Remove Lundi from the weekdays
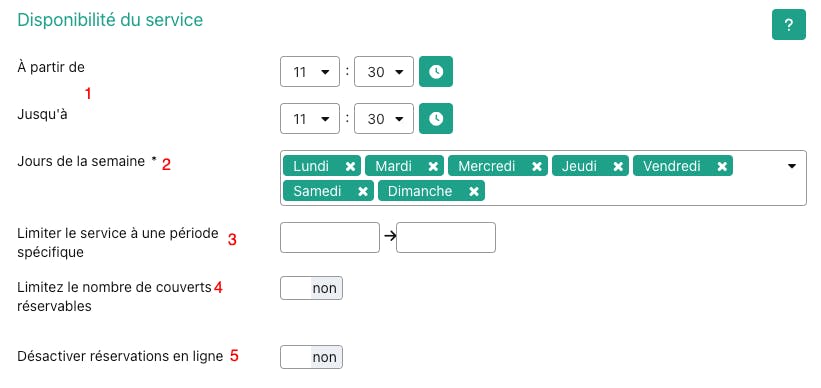 (350, 167)
